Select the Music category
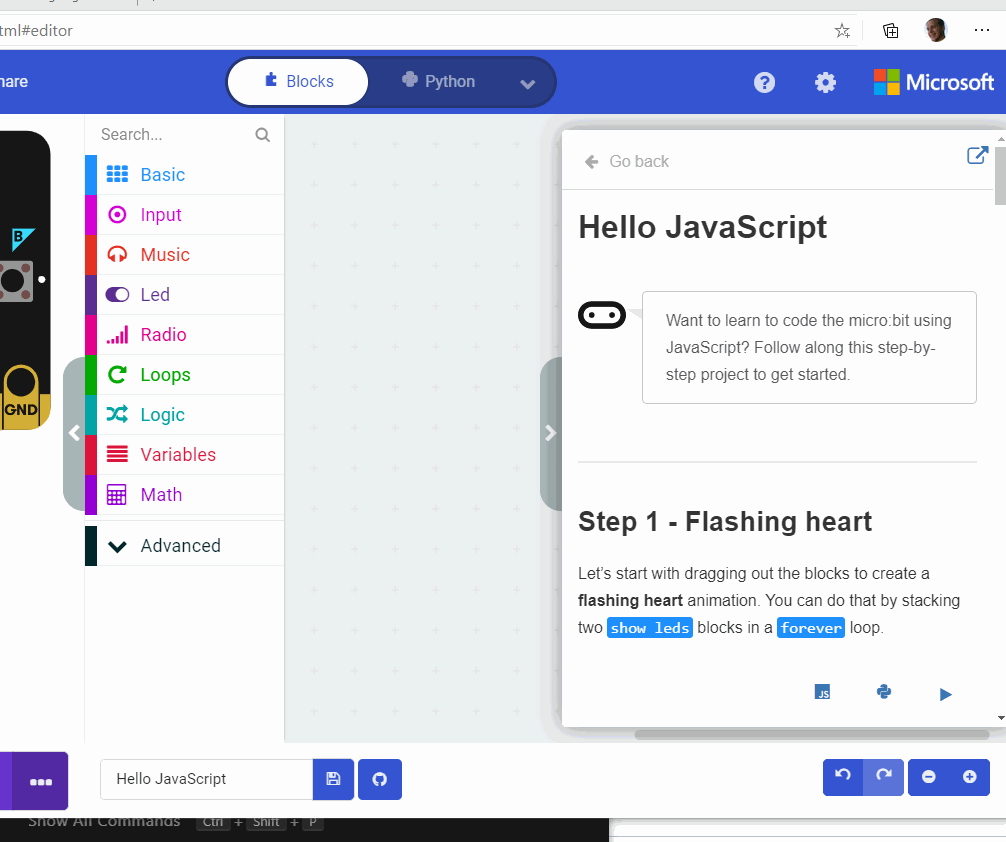 (184, 255)
